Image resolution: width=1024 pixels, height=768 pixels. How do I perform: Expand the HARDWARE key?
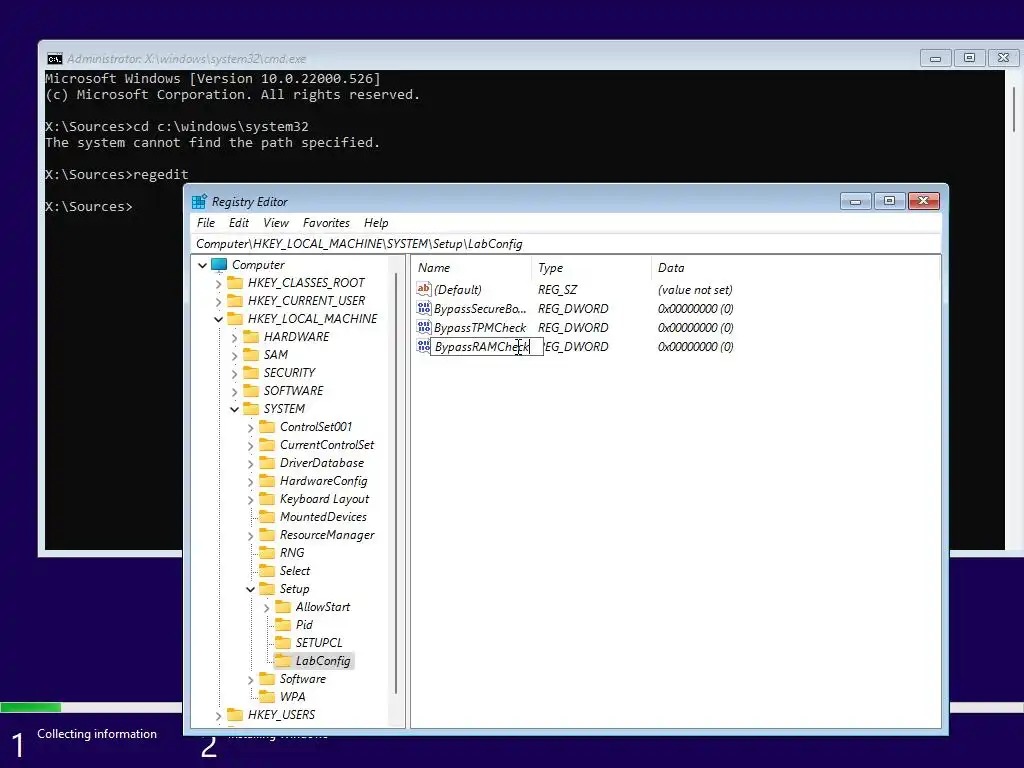[234, 337]
